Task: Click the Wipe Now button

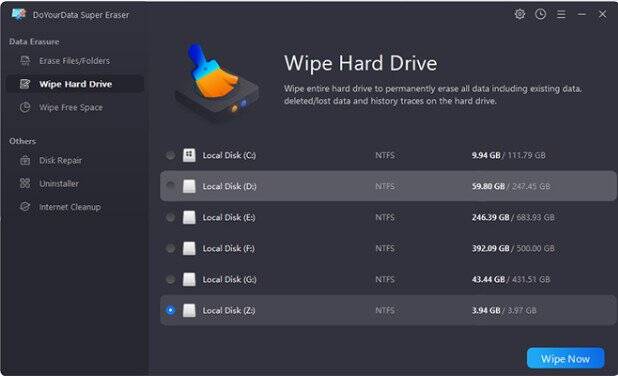Action: click(x=565, y=359)
